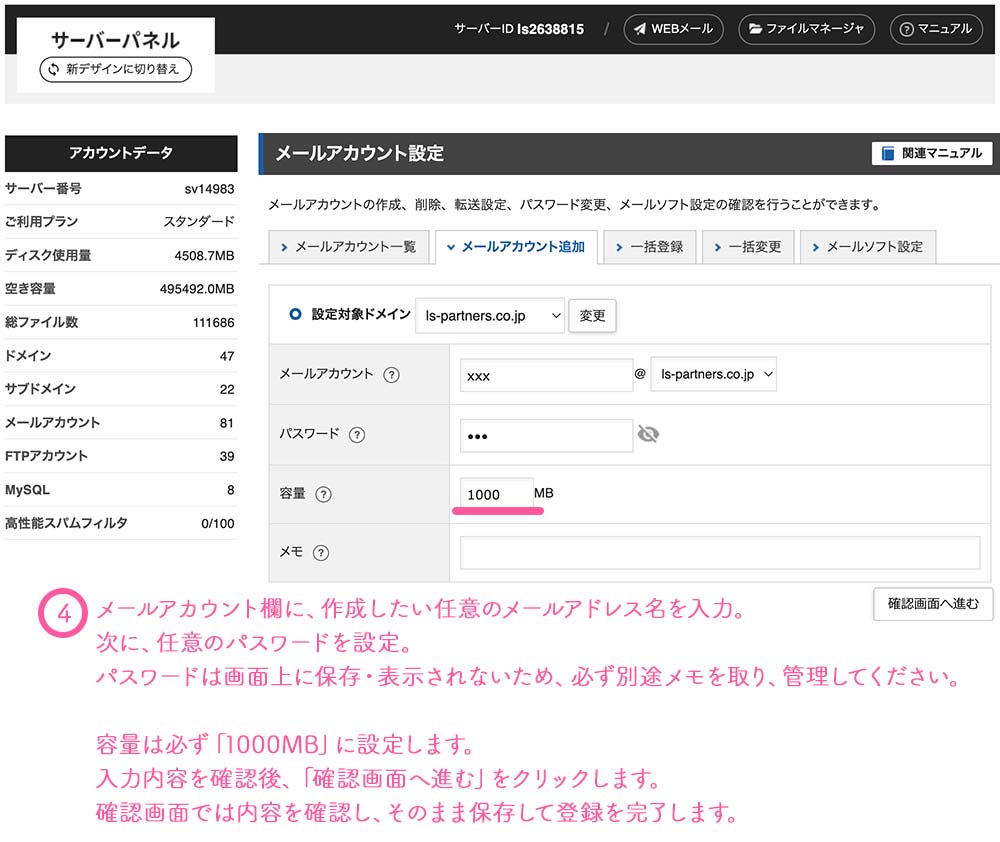The height and width of the screenshot is (842, 1000).
Task: Click help icon beside 容量 label
Action: click(x=322, y=494)
